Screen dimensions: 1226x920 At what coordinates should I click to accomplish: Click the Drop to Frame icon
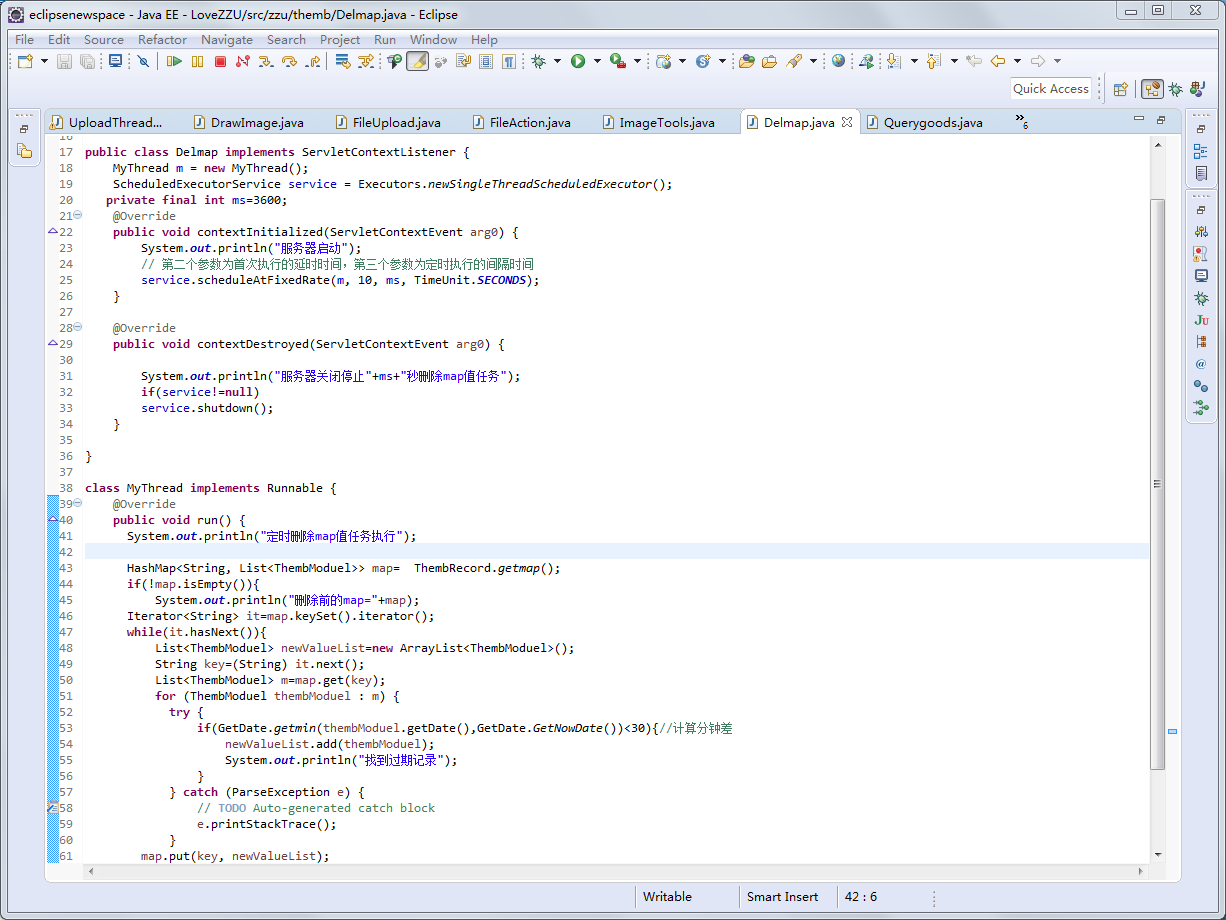(x=343, y=62)
